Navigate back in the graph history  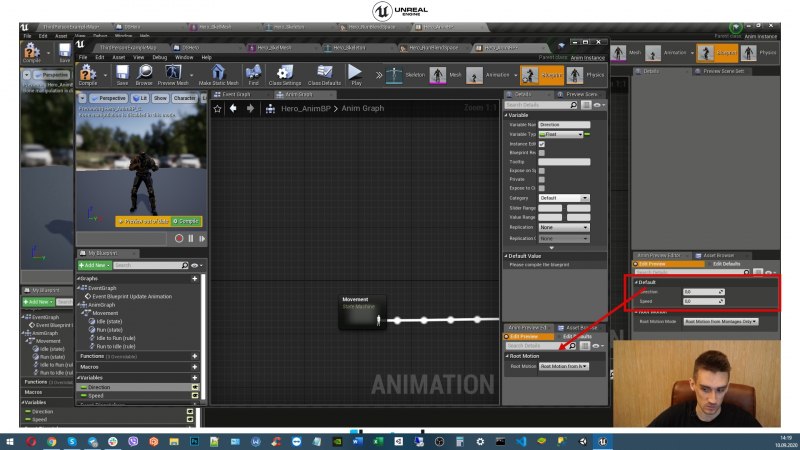click(x=233, y=108)
